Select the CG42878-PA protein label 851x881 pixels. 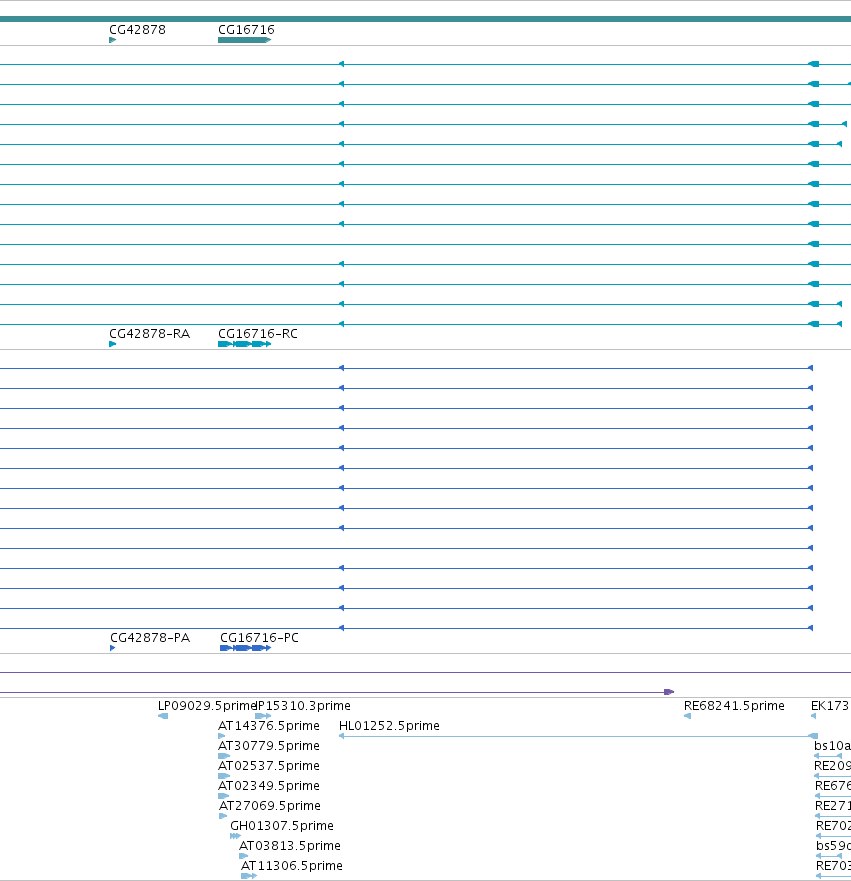tap(150, 638)
